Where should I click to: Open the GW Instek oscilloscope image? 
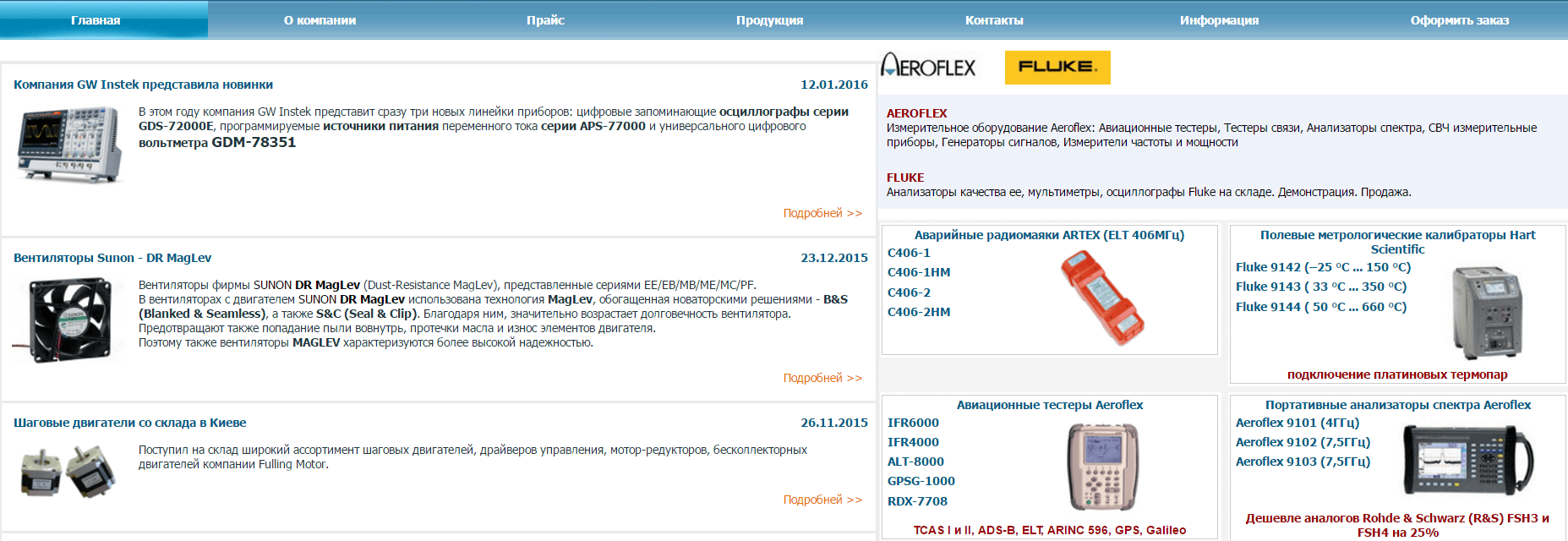[69, 144]
